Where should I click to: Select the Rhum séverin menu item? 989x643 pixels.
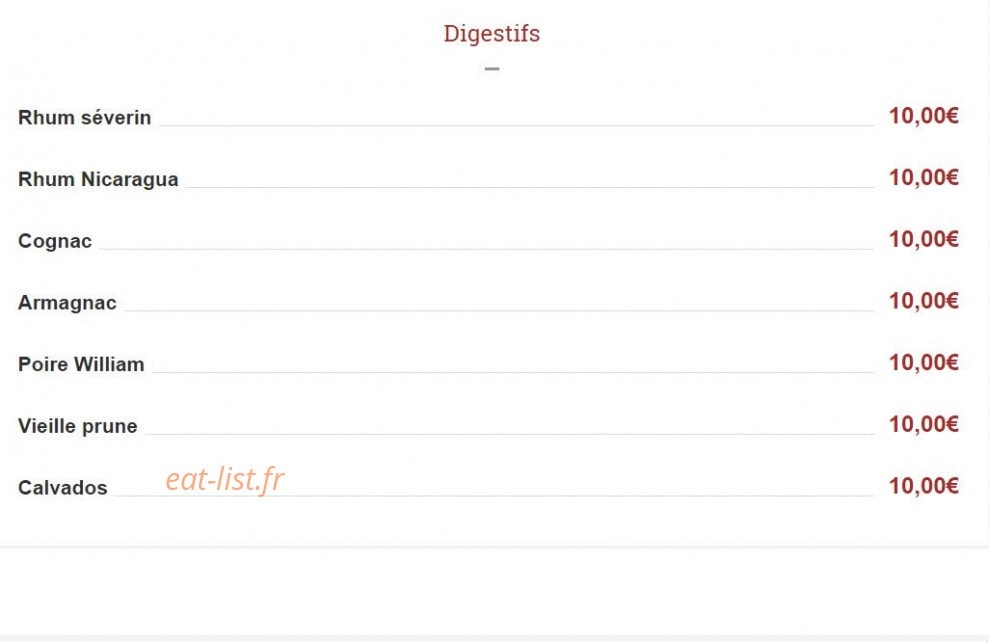[x=85, y=117]
